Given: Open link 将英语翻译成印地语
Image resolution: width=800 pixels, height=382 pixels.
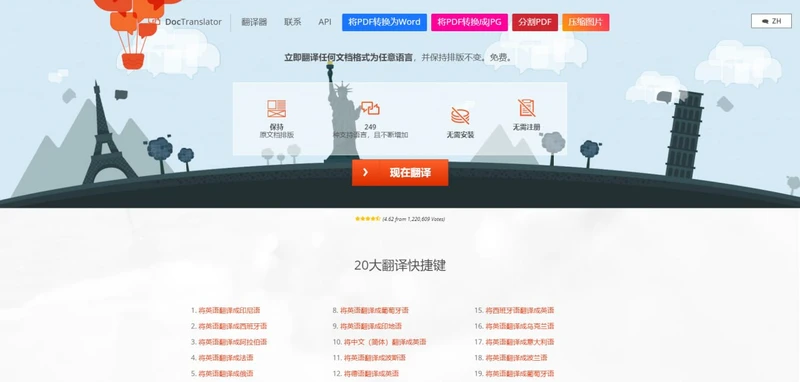Looking at the screenshot, I should tap(370, 326).
